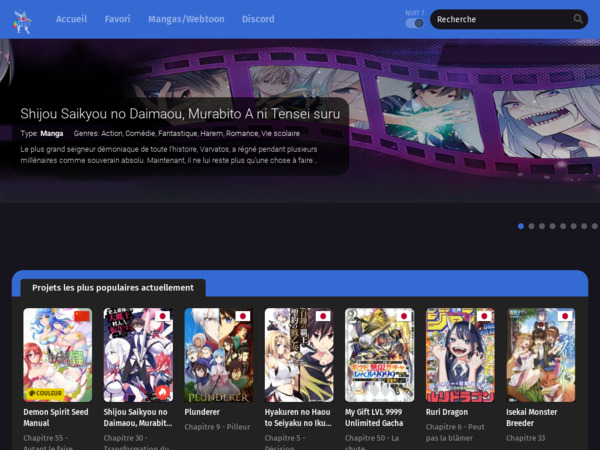This screenshot has height=450, width=600.
Task: Click the COULEUR badge on cover
Action: point(45,393)
